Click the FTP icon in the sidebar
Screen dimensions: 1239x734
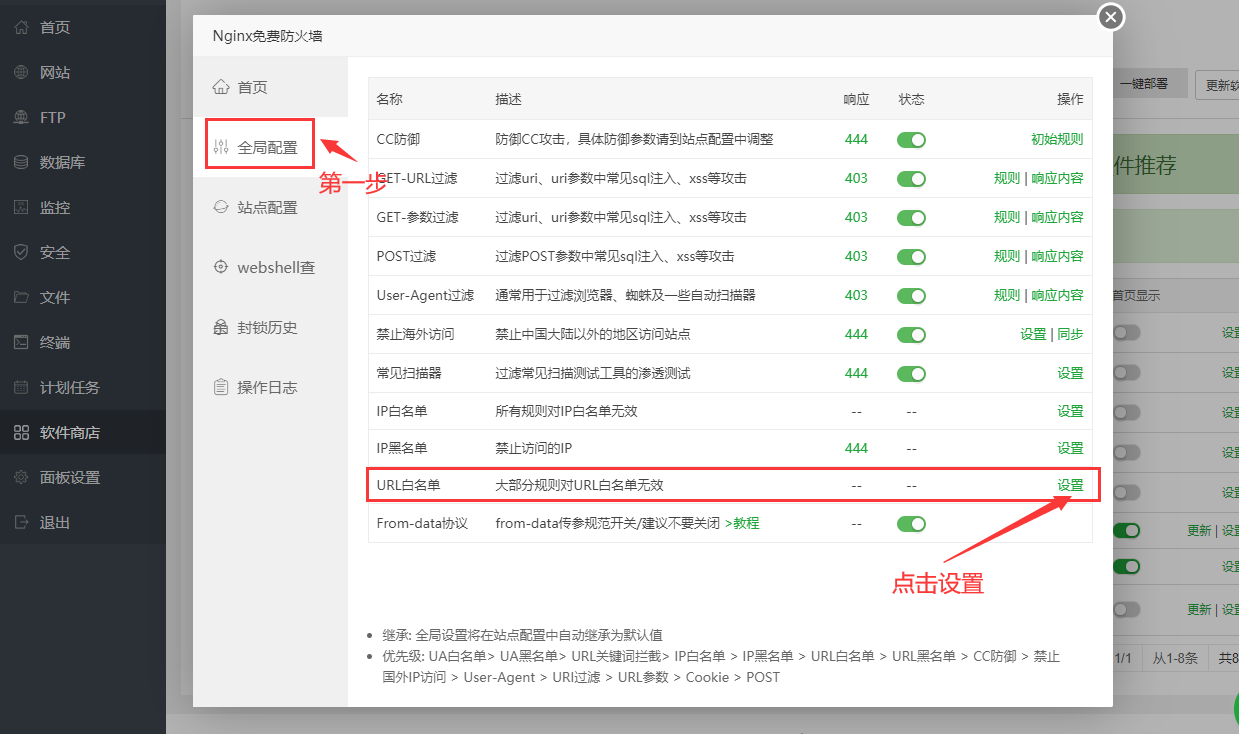click(x=21, y=118)
